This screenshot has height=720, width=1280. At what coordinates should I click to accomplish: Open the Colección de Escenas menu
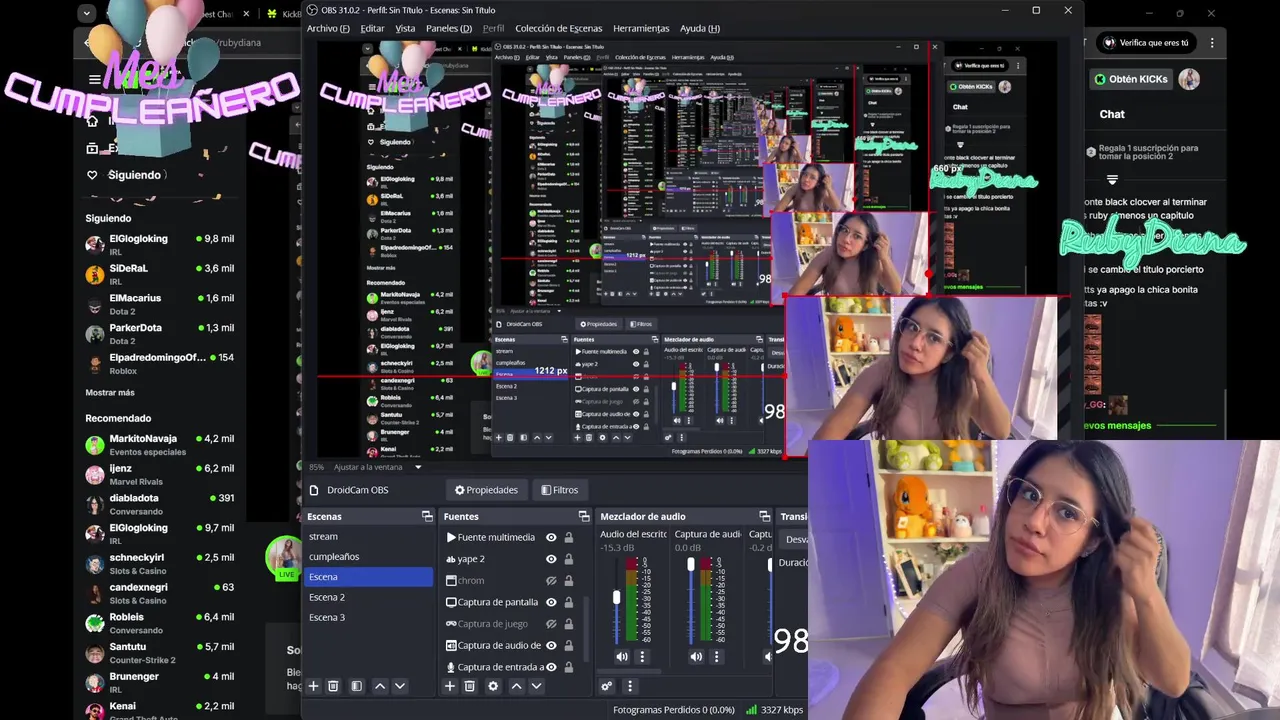[x=558, y=28]
